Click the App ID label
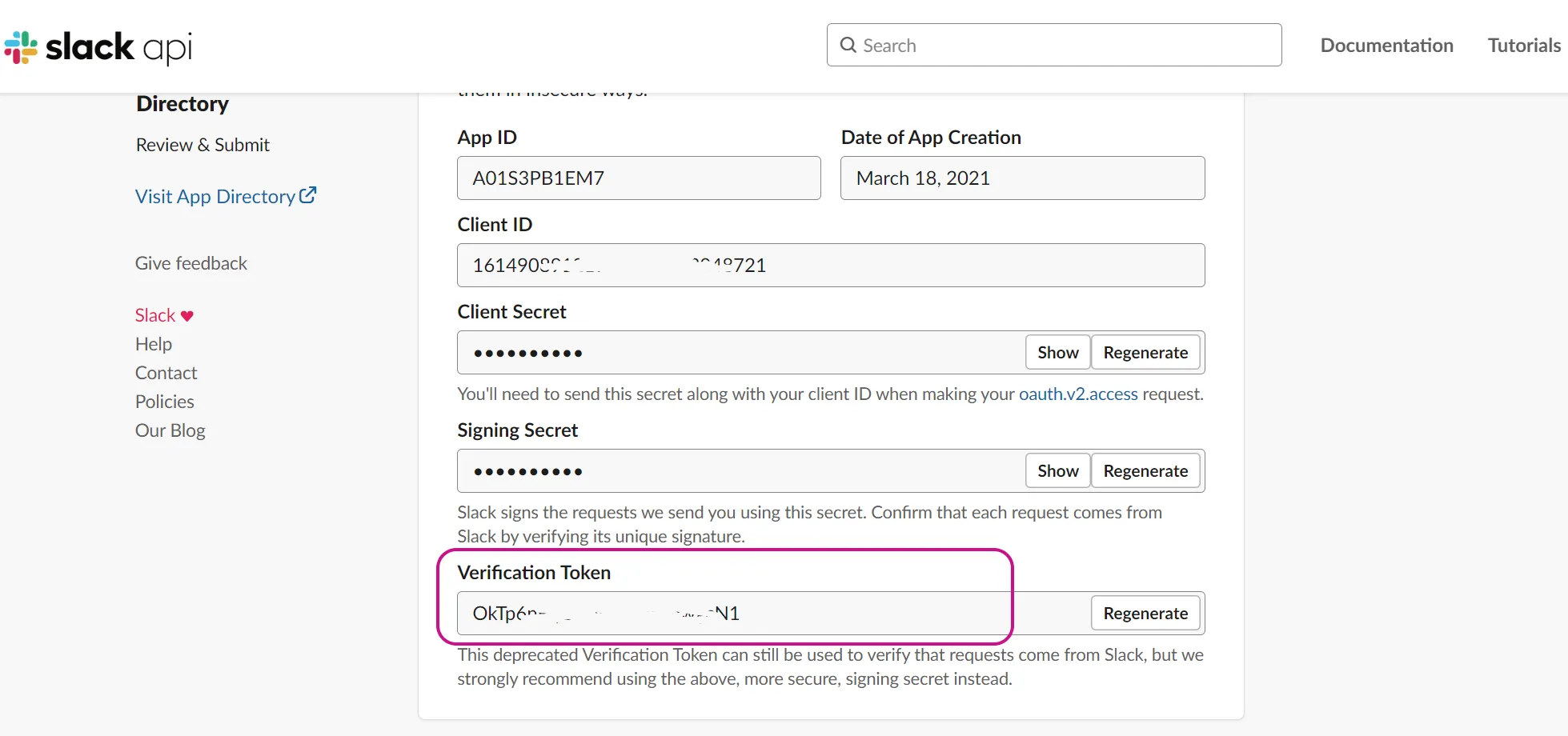Screen dimensions: 1568x736 (487, 138)
